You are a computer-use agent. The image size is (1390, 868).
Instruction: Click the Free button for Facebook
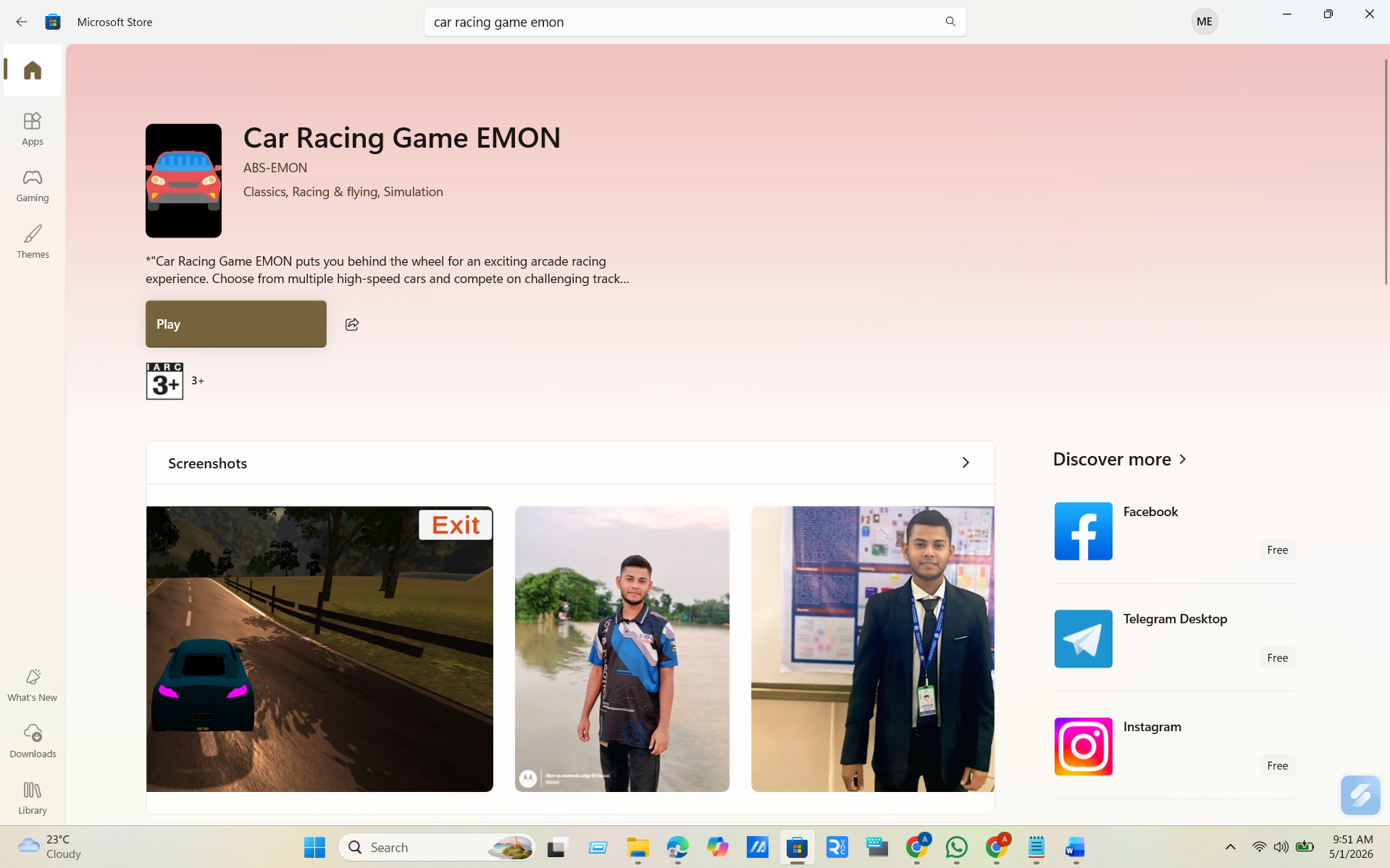1277,549
